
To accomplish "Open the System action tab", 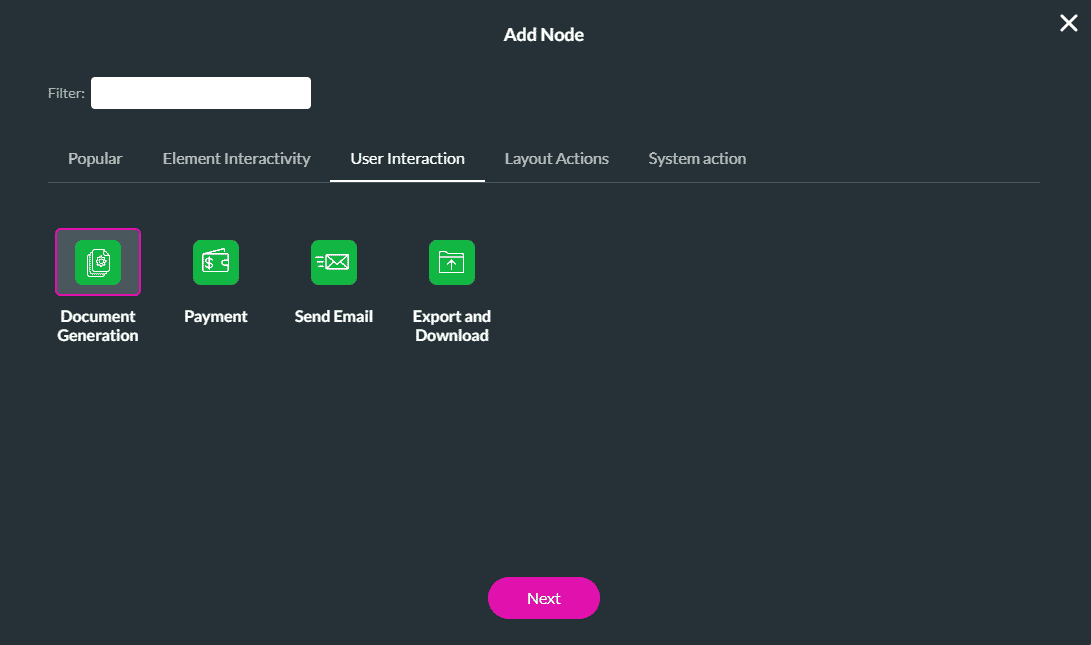I will (x=697, y=158).
